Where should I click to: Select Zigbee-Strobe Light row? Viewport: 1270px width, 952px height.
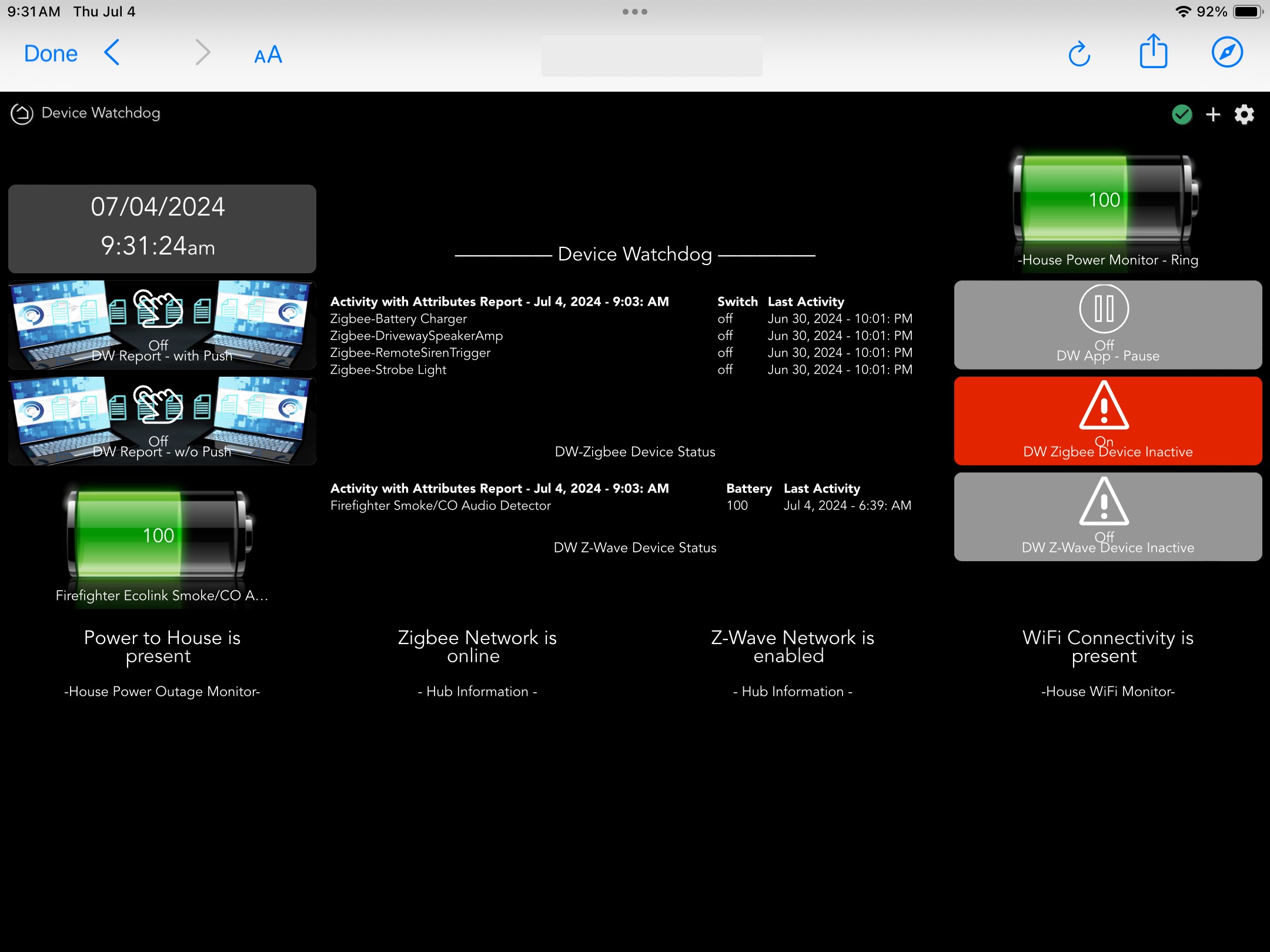pos(621,370)
